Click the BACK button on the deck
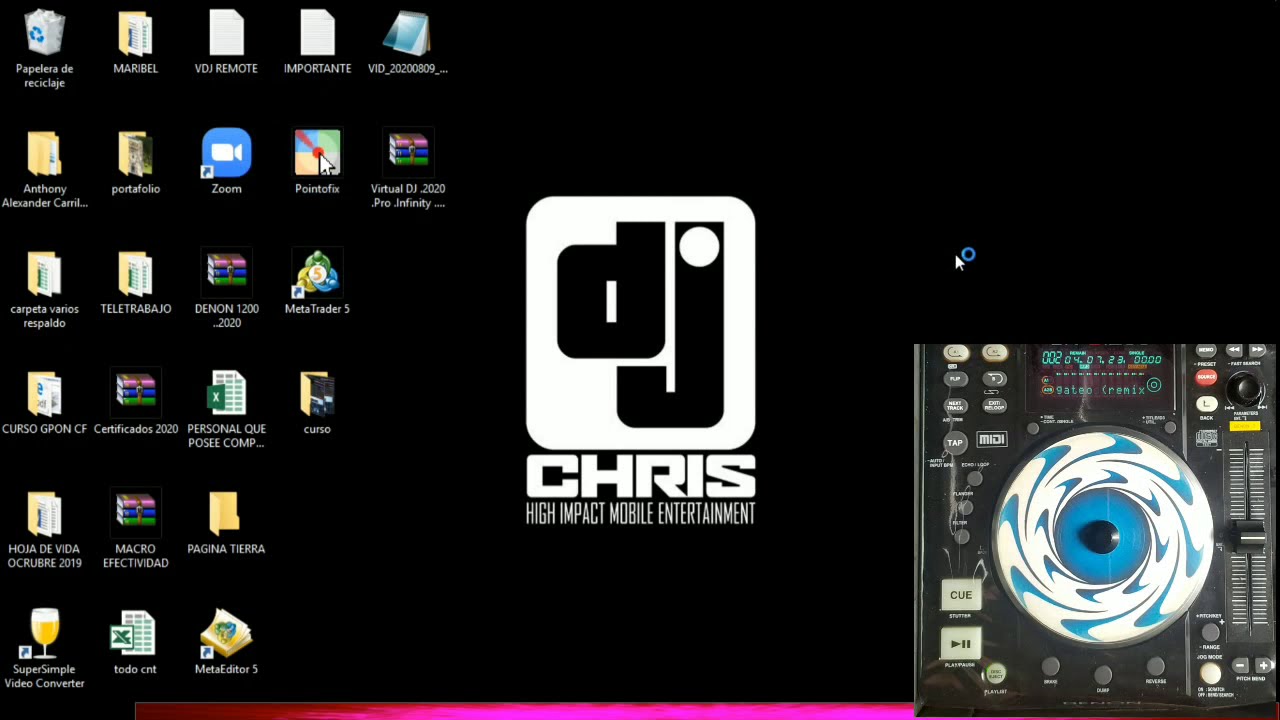This screenshot has width=1280, height=720. pyautogui.click(x=1206, y=404)
